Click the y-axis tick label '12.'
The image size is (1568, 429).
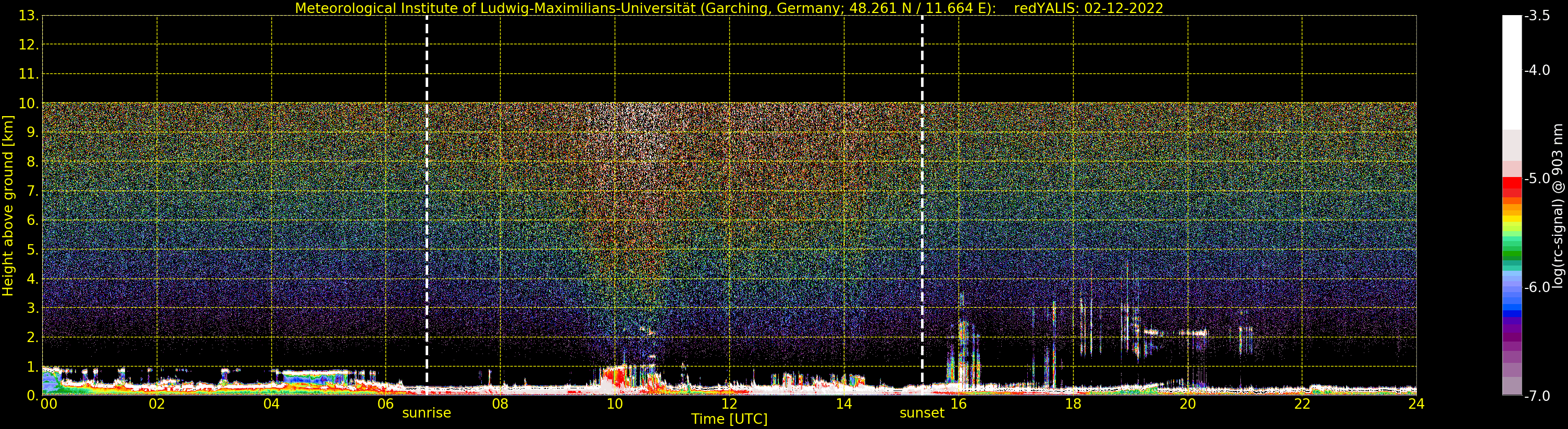coord(29,45)
